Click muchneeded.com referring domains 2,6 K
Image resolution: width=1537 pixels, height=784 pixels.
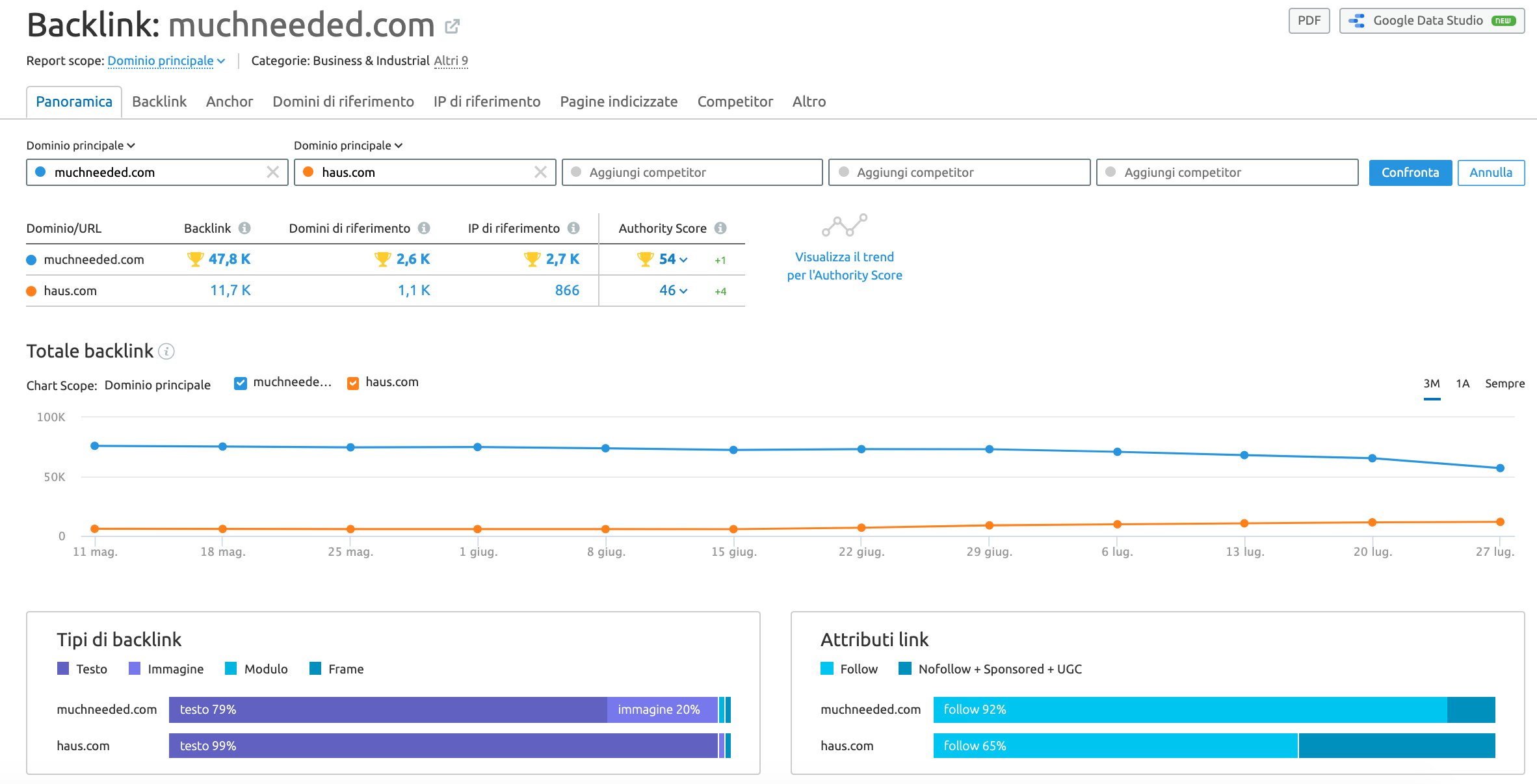click(414, 259)
